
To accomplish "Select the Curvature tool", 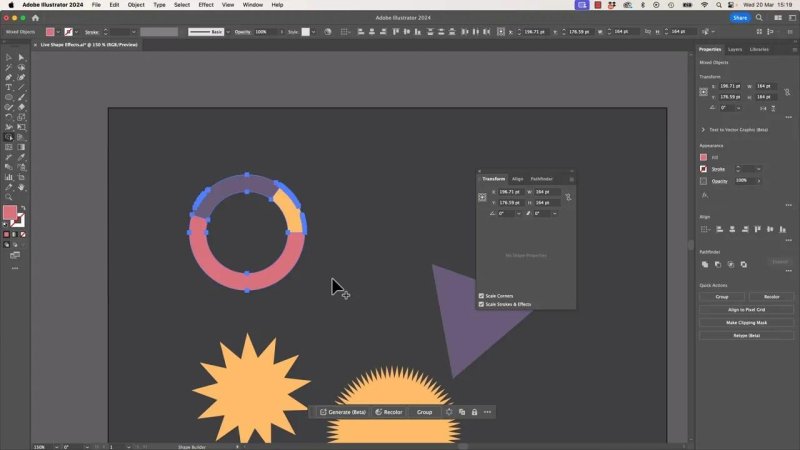I will 21,78.
